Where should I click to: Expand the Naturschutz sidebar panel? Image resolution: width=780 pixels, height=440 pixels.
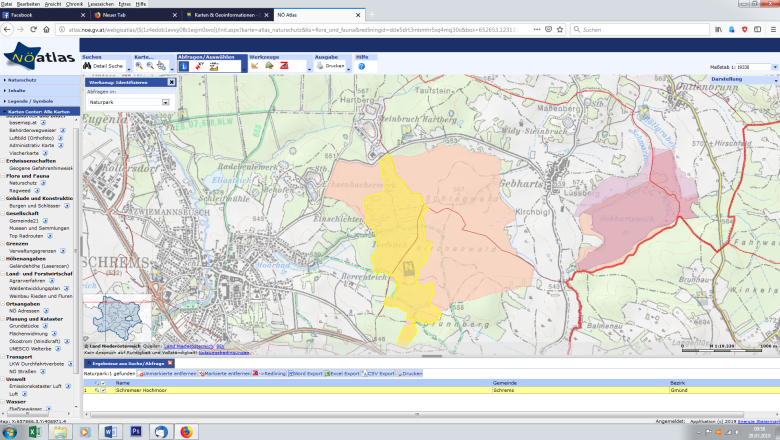[40, 80]
